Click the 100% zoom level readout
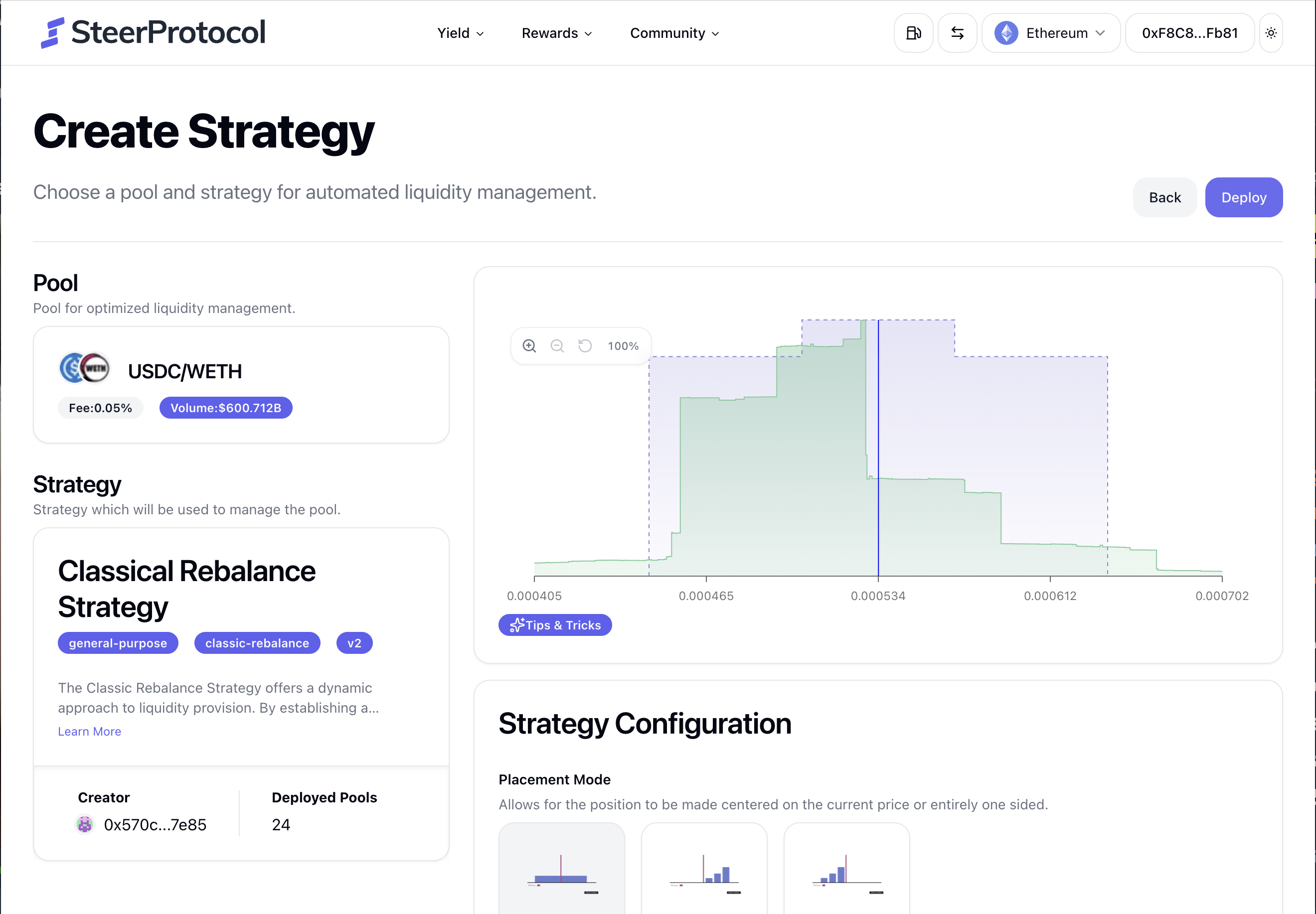The width and height of the screenshot is (1316, 914). click(623, 346)
